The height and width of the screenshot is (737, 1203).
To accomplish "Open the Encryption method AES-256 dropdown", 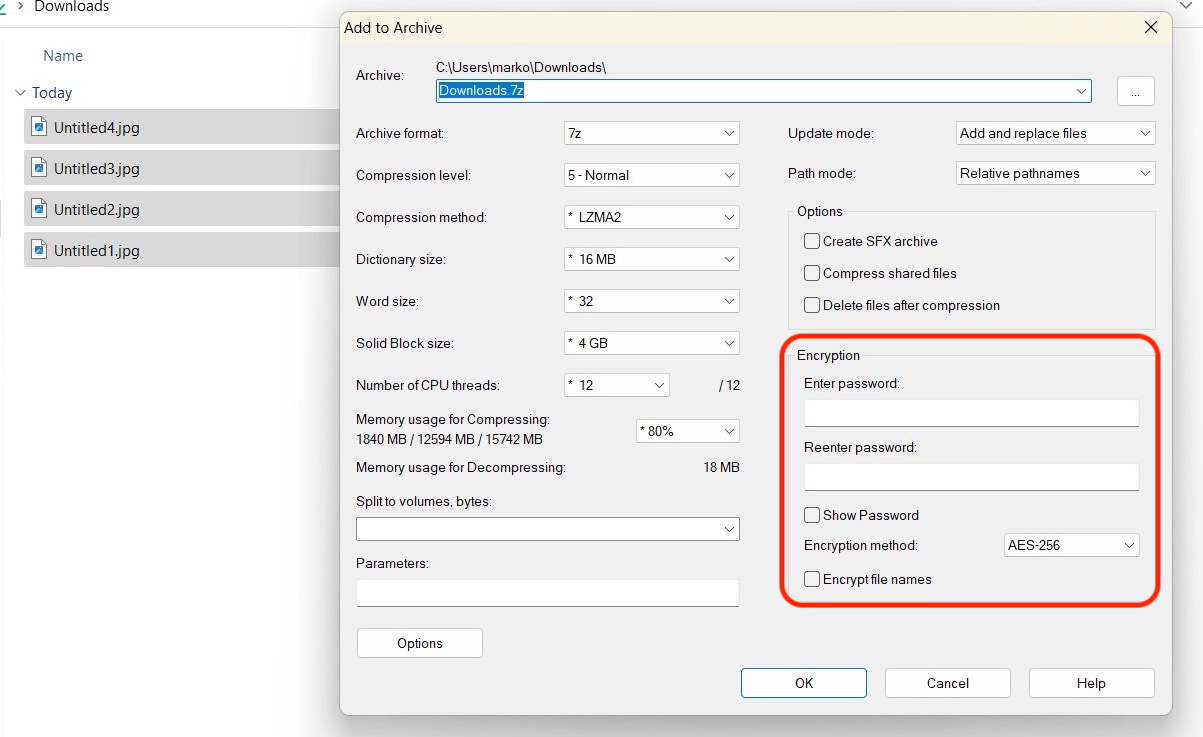I will (1071, 546).
